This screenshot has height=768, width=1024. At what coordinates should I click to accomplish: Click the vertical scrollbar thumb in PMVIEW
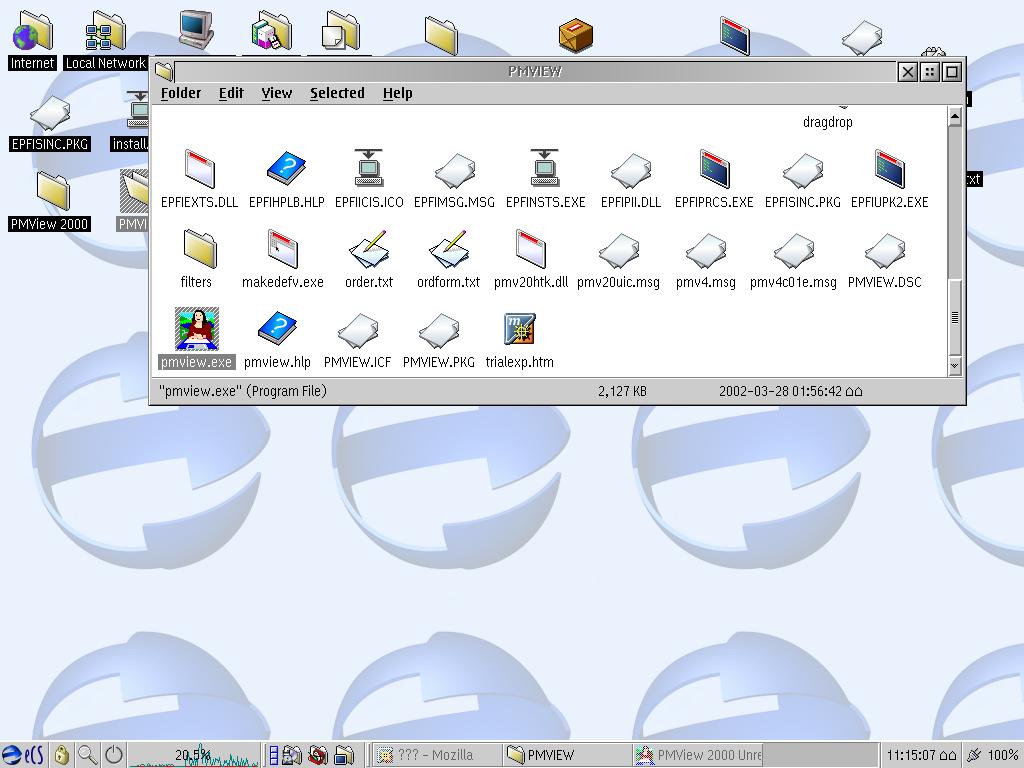click(954, 317)
